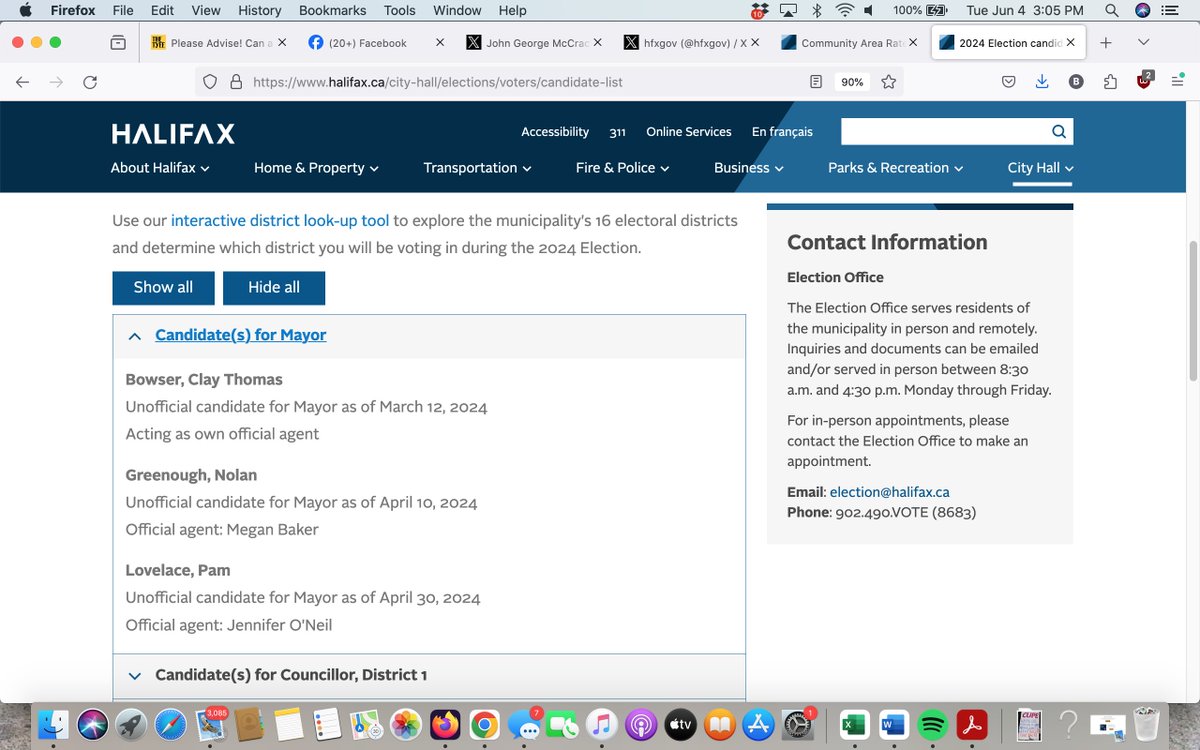Image resolution: width=1200 pixels, height=750 pixels.
Task: Open a new tab with the plus icon
Action: (x=1106, y=42)
